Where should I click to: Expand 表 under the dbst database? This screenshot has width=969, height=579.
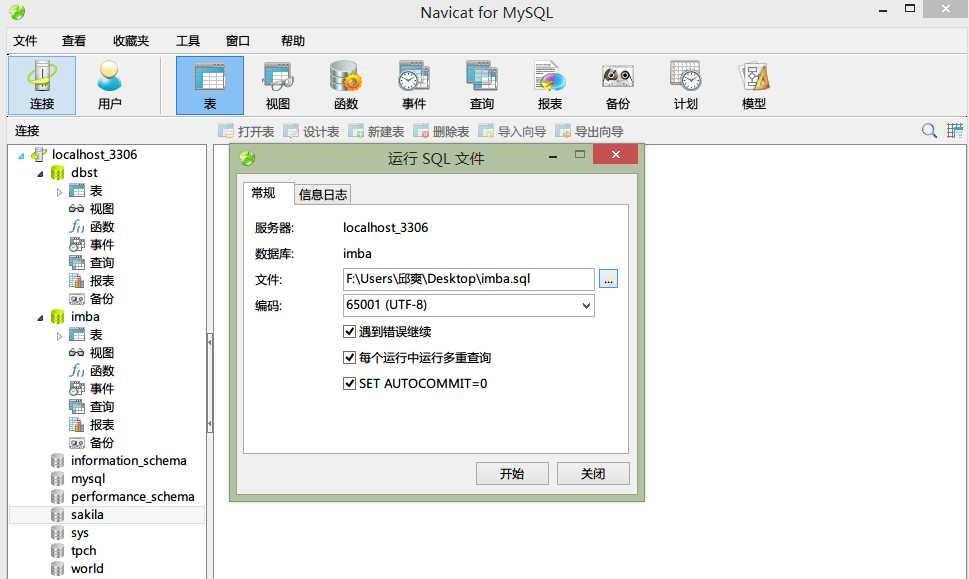click(x=59, y=192)
